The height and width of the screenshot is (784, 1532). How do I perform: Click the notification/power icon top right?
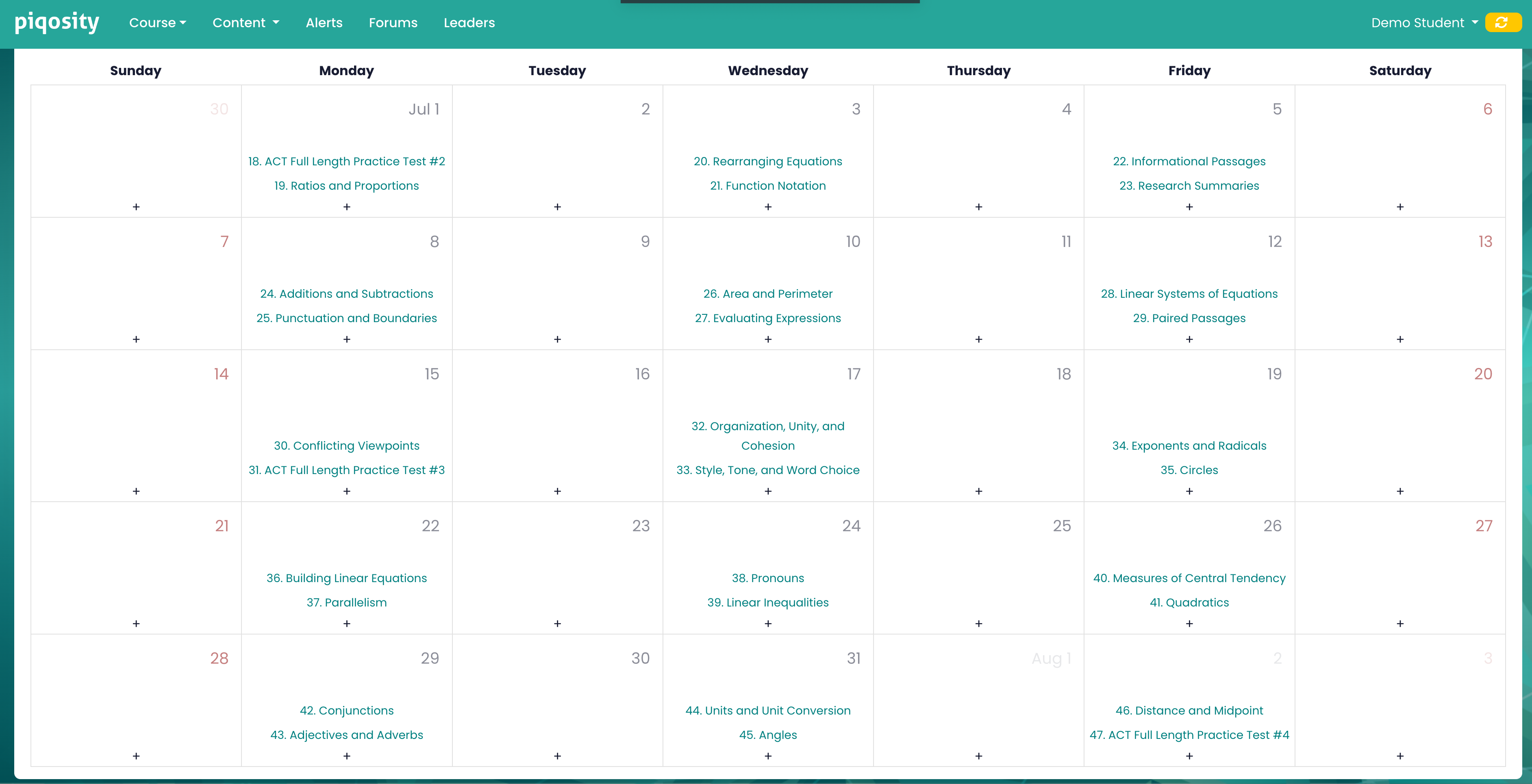click(x=1503, y=22)
